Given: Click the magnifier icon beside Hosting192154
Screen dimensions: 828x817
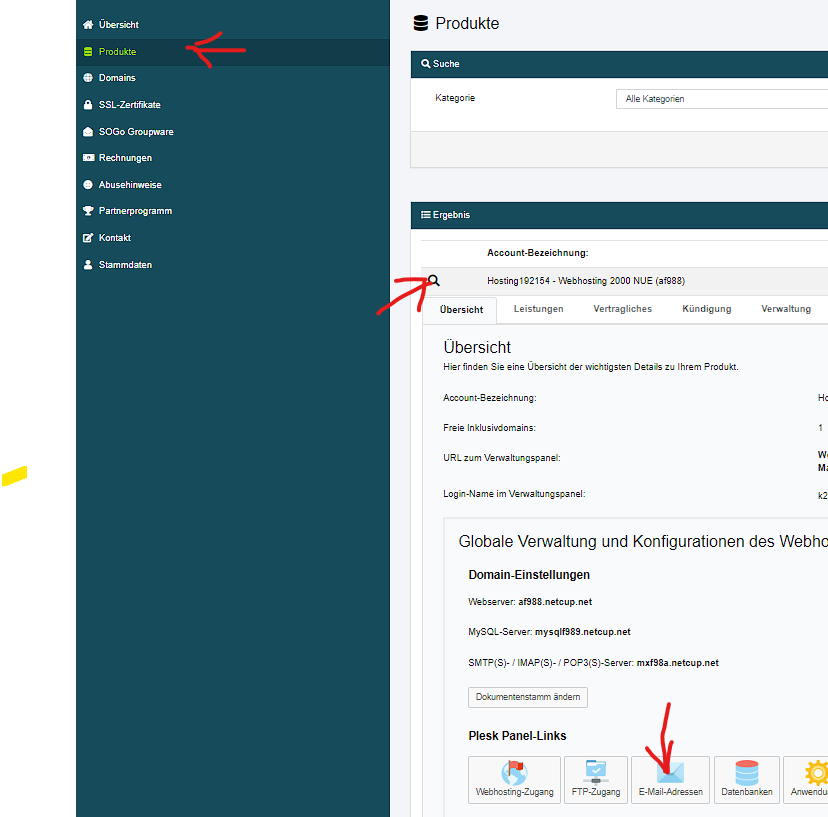Looking at the screenshot, I should (x=434, y=281).
